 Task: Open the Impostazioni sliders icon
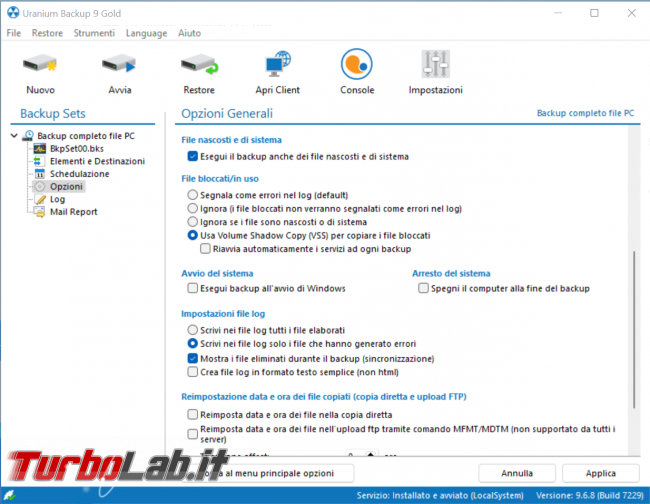pos(435,64)
